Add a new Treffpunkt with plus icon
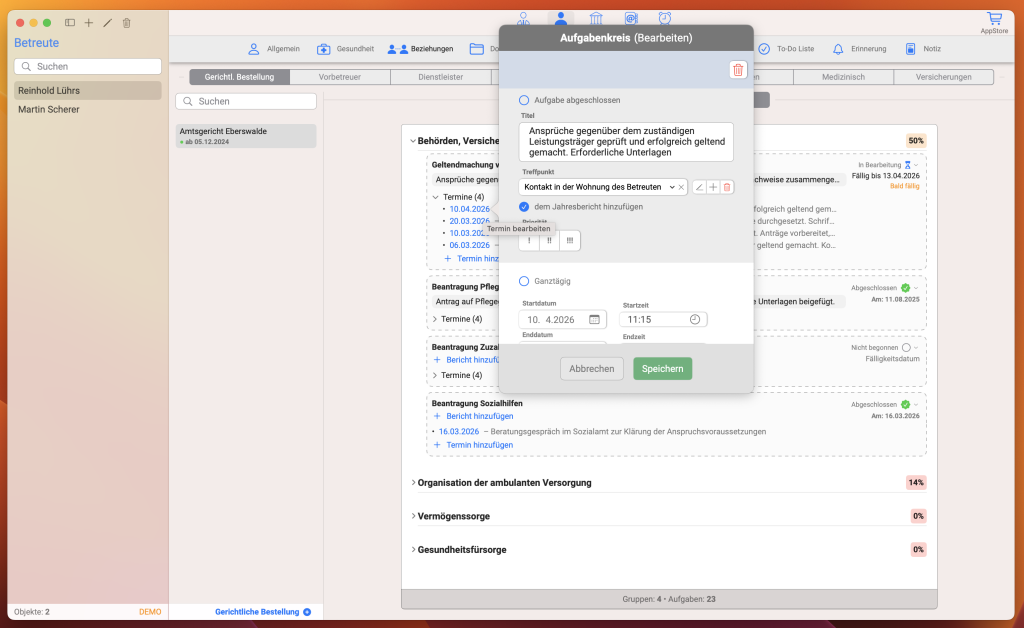Viewport: 1024px width, 628px height. [713, 187]
